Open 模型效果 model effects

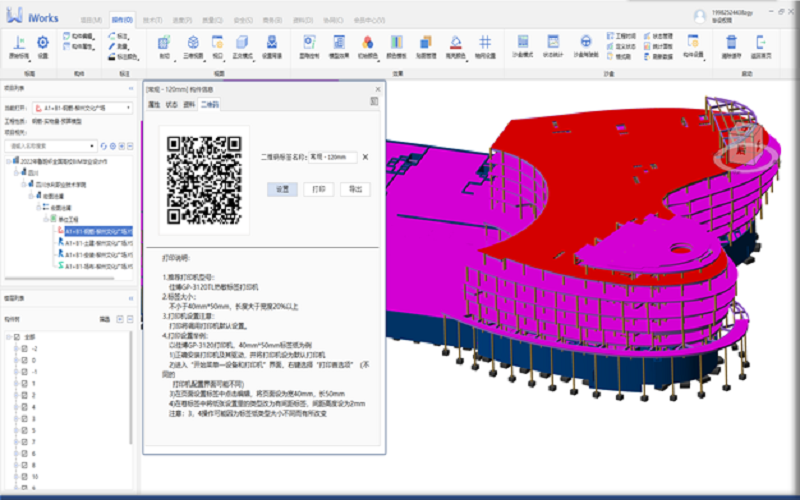(x=339, y=46)
